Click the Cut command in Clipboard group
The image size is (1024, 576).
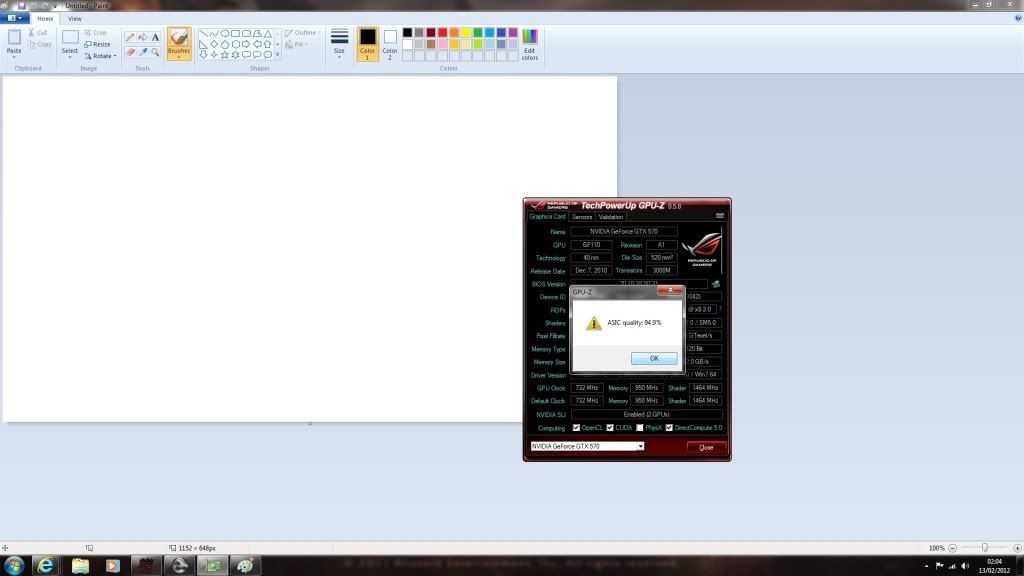[38, 32]
